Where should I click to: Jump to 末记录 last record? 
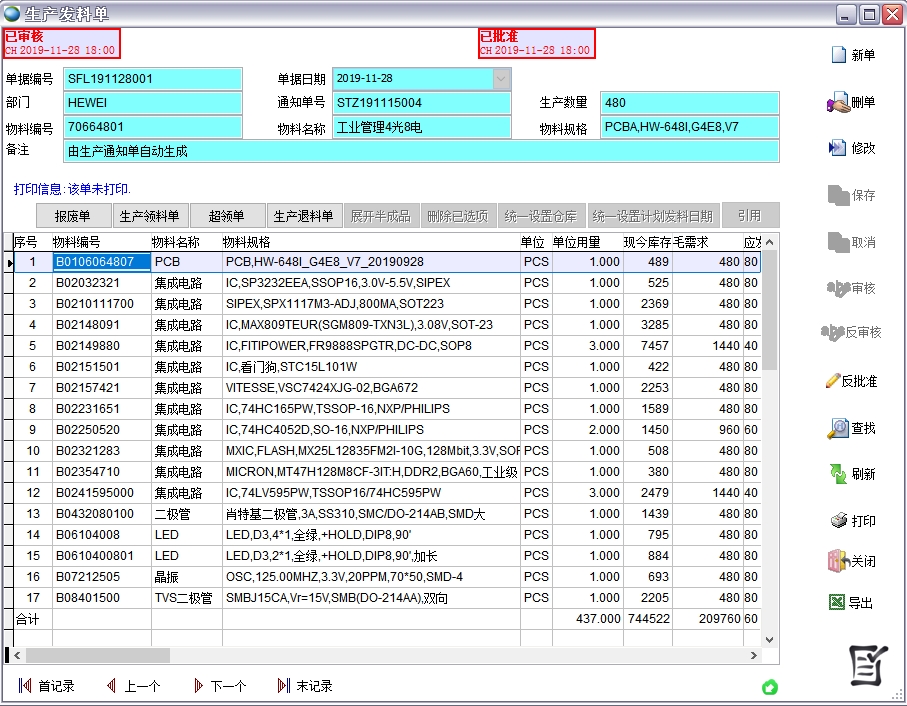(305, 686)
